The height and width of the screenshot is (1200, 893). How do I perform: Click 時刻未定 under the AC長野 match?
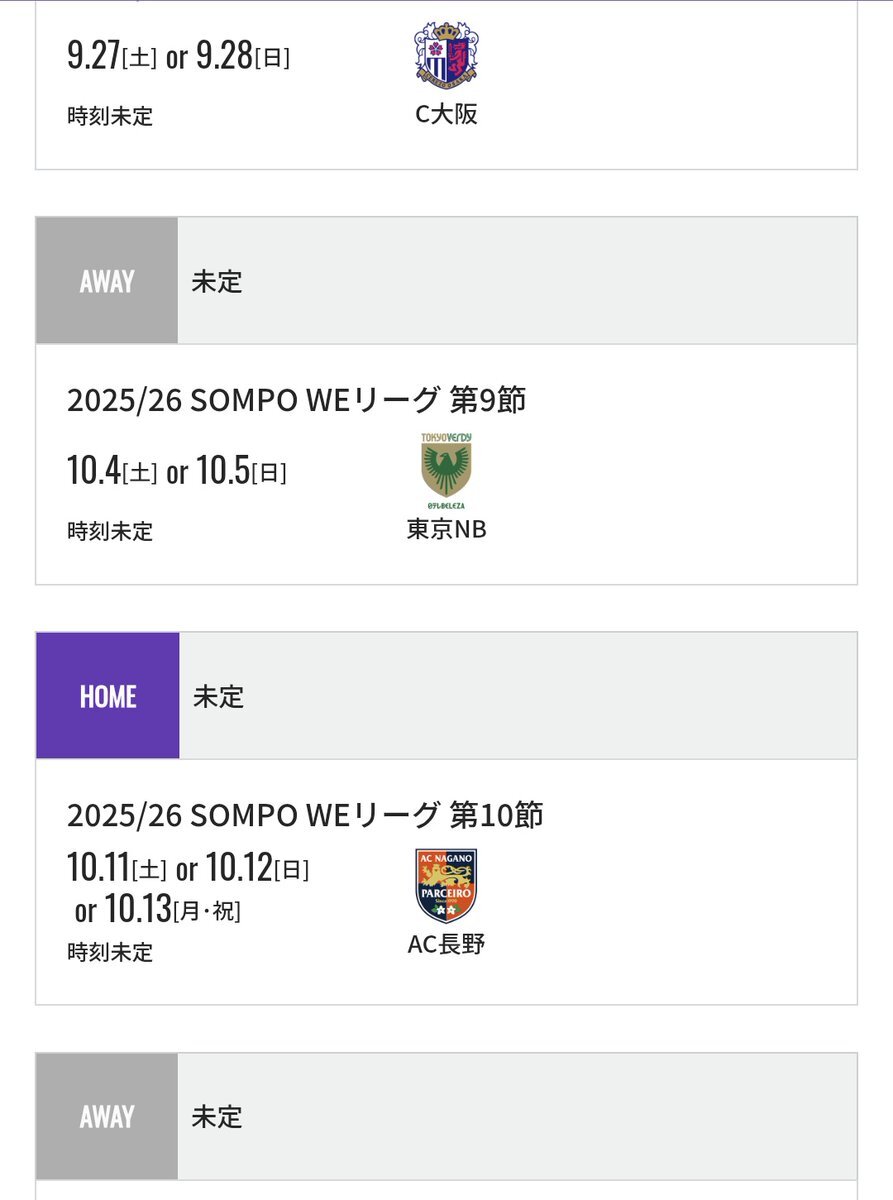(x=110, y=952)
